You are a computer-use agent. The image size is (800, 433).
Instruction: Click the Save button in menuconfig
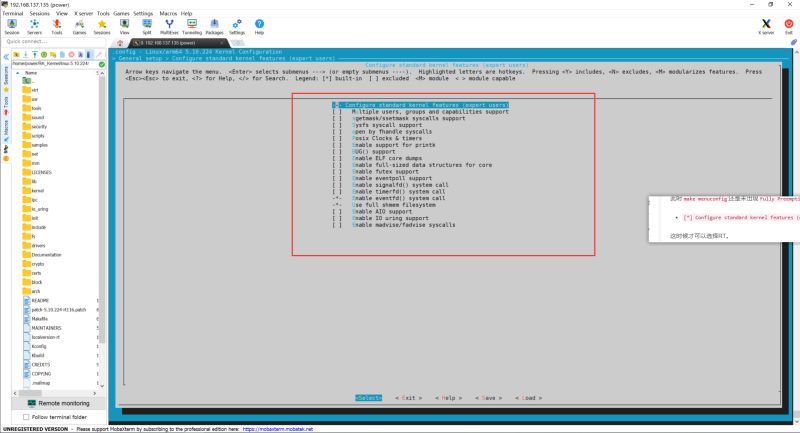pyautogui.click(x=488, y=398)
